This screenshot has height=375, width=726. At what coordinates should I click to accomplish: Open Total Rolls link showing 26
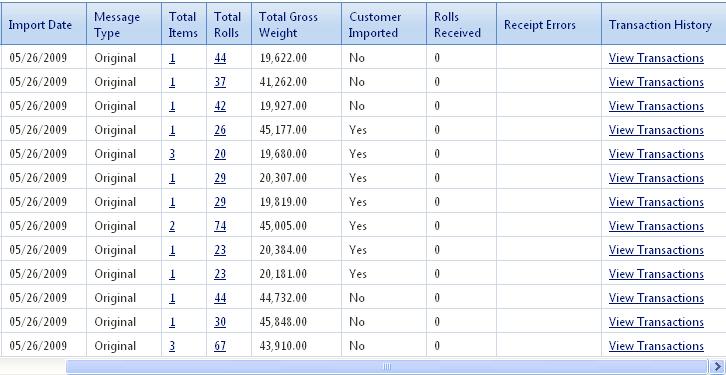[x=220, y=130]
